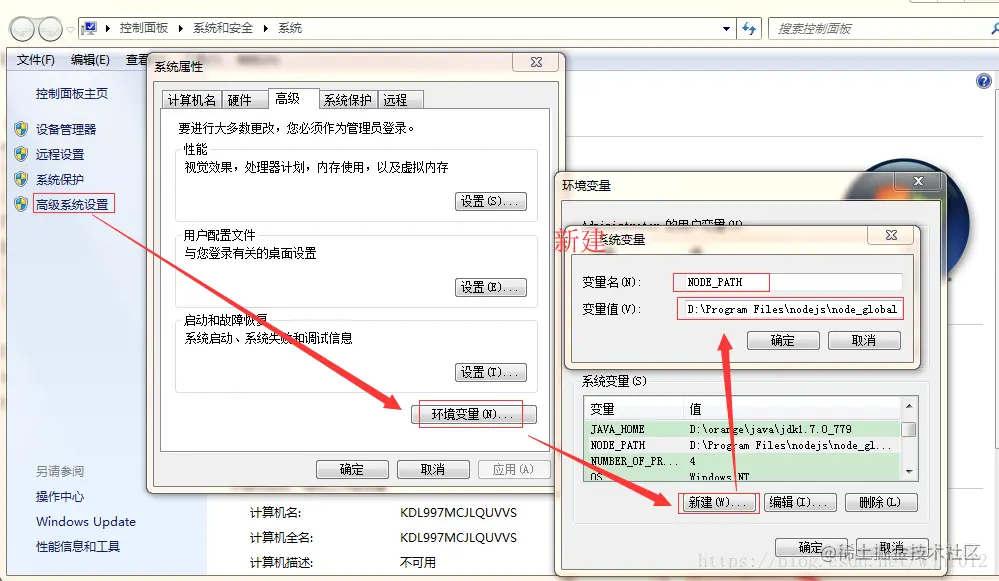The height and width of the screenshot is (581, 999).
Task: Select JAVA_HOME row in system variables
Action: (742, 429)
